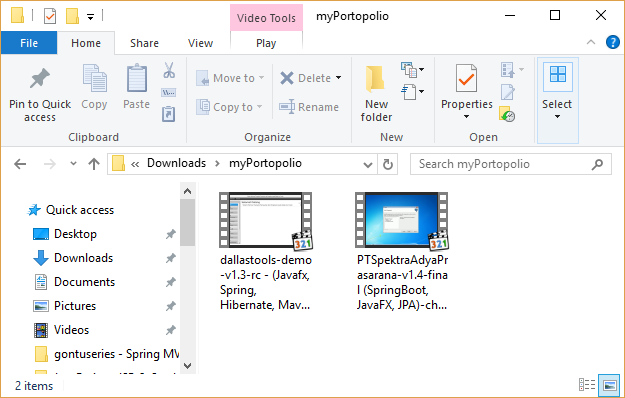625x398 pixels.
Task: Go Up one folder level
Action: point(94,164)
